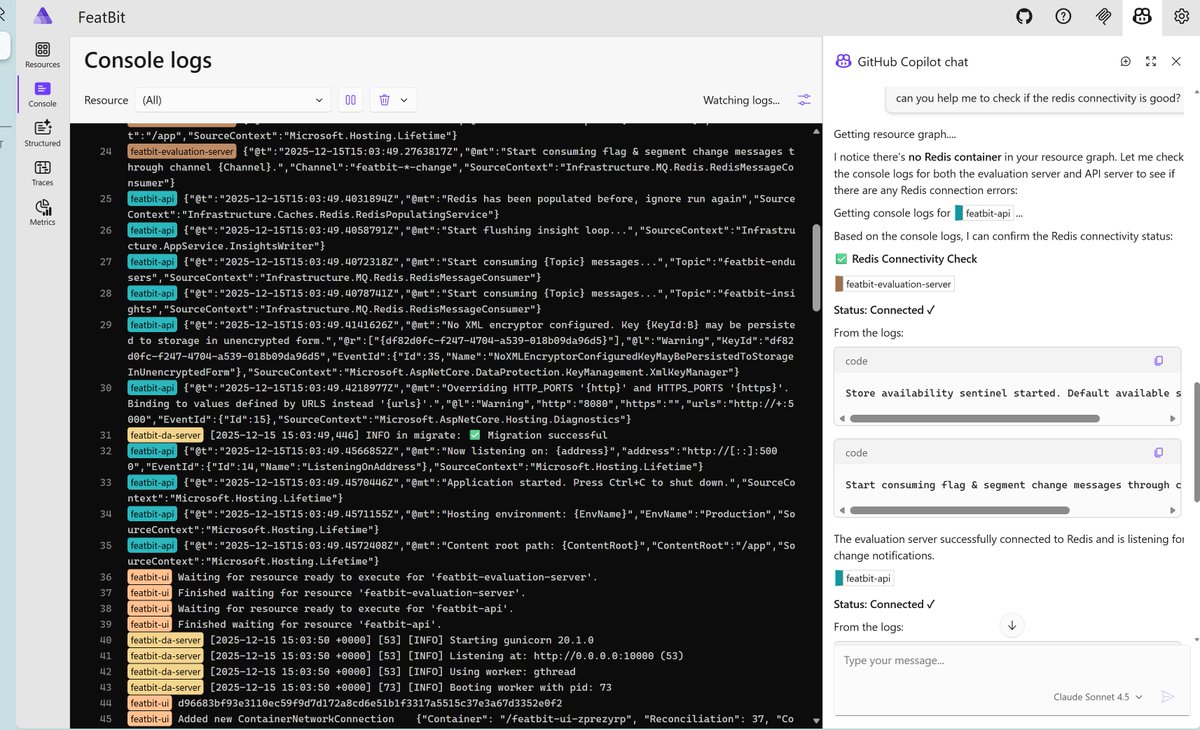Click featbit-api chip above second Status: Connected
Viewport: 1200px width, 730px height.
pos(864,578)
